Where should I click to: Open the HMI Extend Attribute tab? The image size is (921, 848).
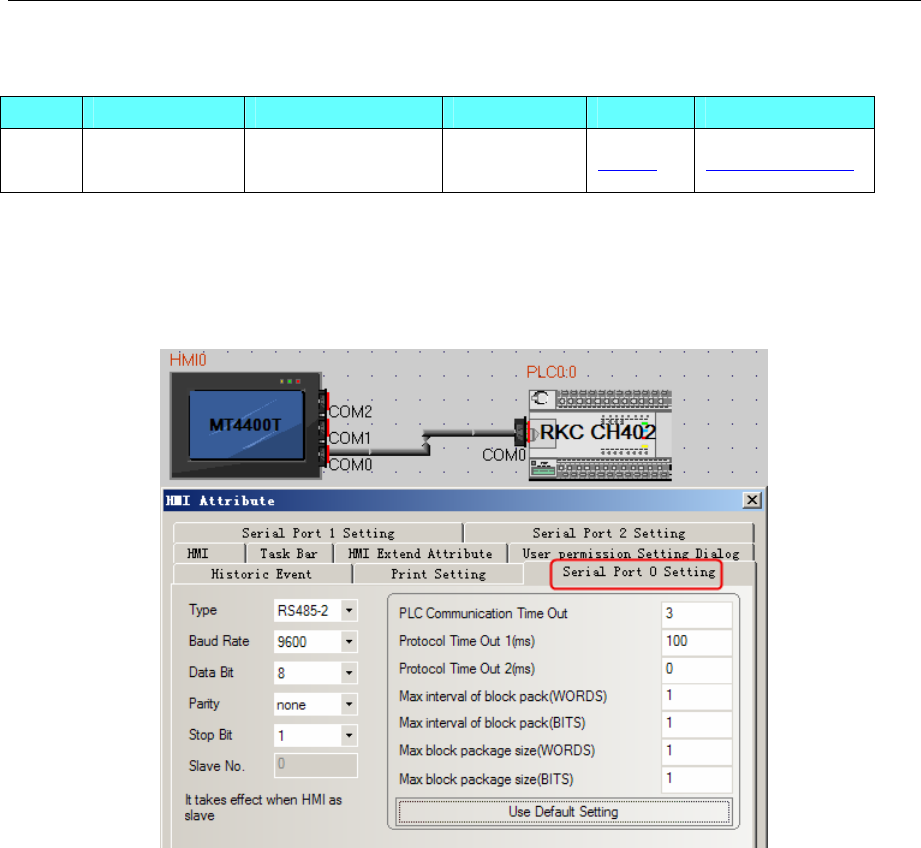pos(420,553)
